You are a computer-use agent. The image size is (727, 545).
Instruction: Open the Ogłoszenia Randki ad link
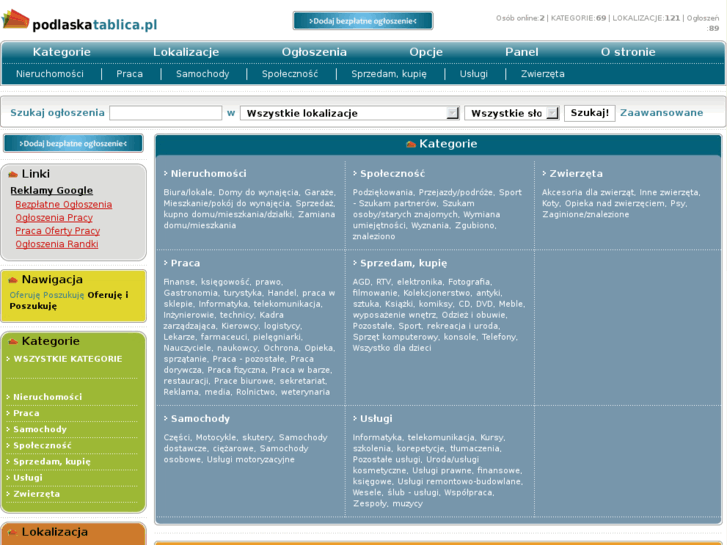(x=57, y=244)
